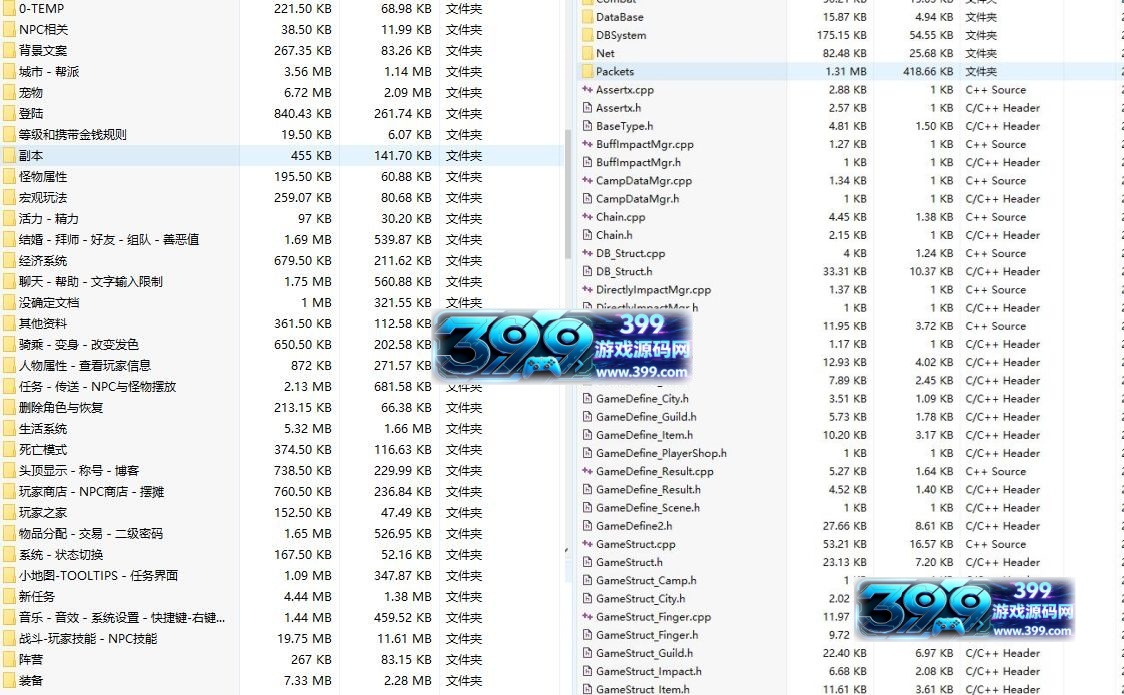Click the C++ icon for GameStruct.cpp
Image resolution: width=1124 pixels, height=695 pixels.
[587, 544]
